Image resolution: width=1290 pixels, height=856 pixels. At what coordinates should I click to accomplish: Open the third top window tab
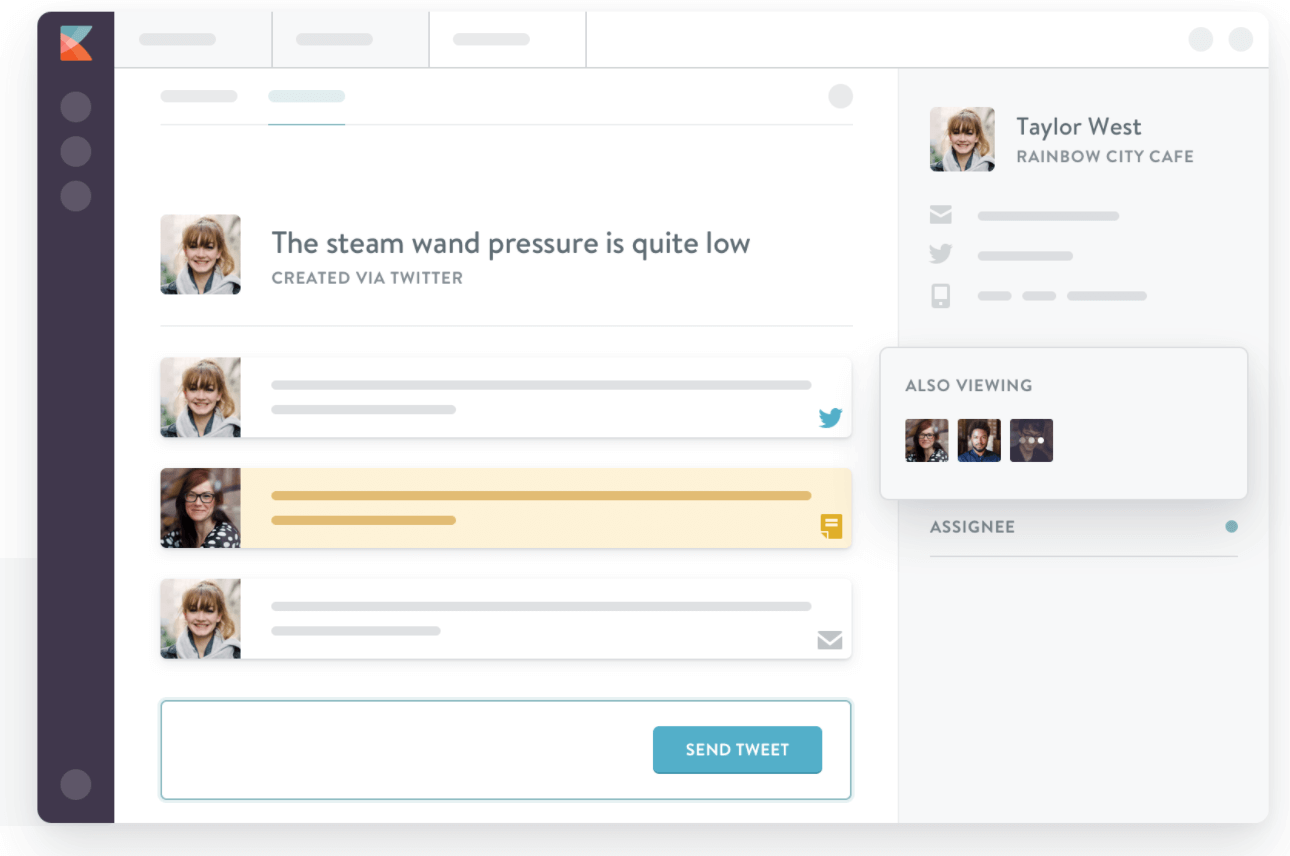[x=507, y=40]
